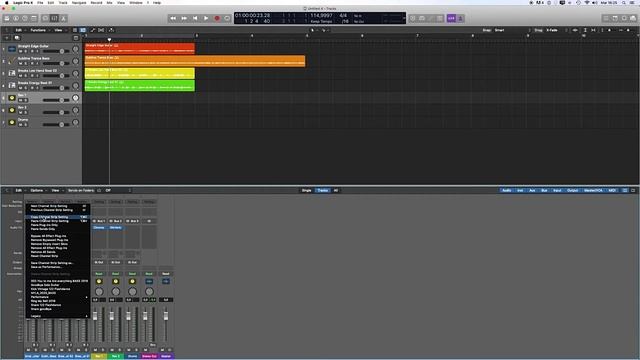
Task: Switch Mixer to Tracks view
Action: (x=322, y=191)
